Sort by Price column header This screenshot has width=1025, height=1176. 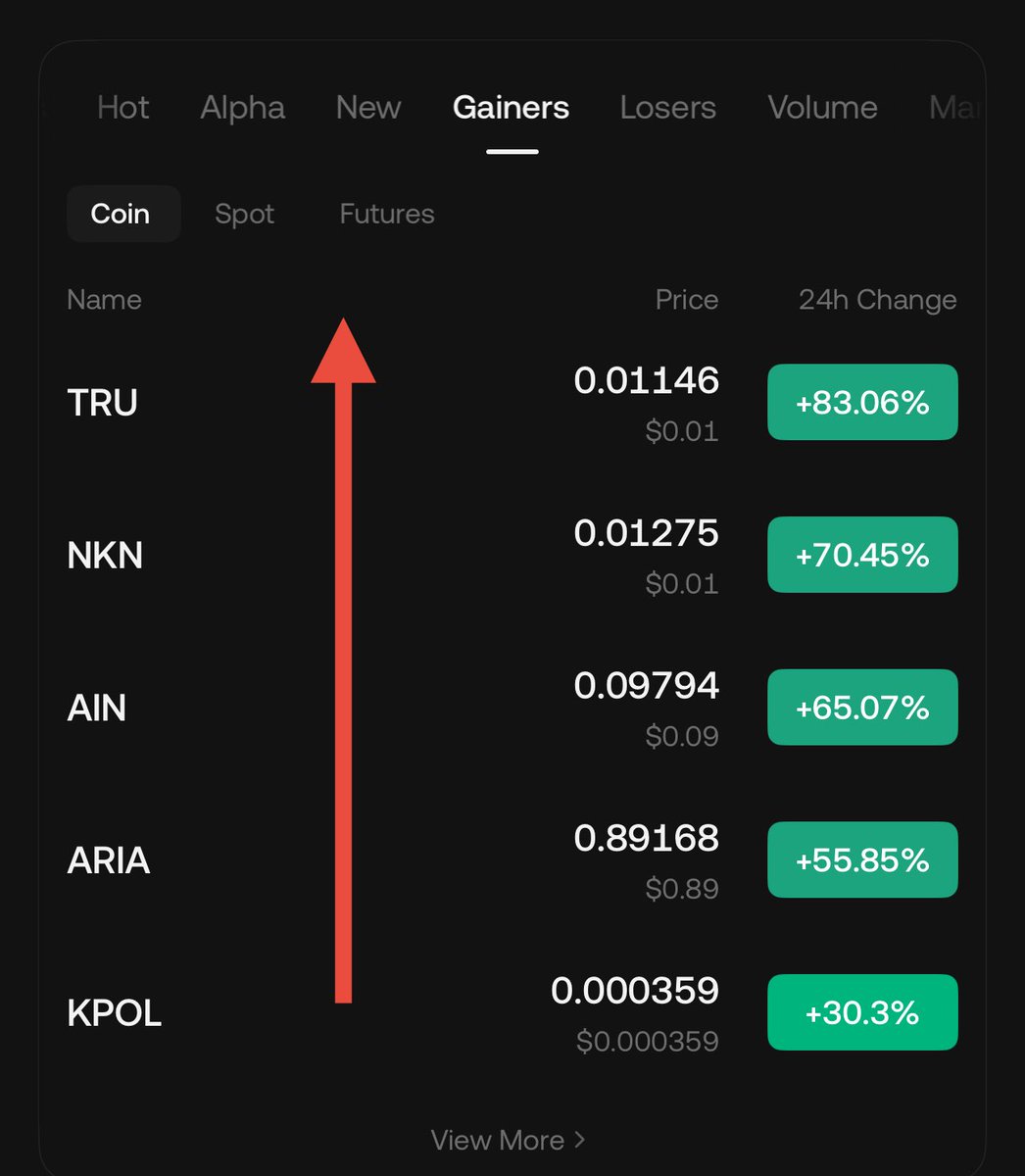click(x=686, y=300)
